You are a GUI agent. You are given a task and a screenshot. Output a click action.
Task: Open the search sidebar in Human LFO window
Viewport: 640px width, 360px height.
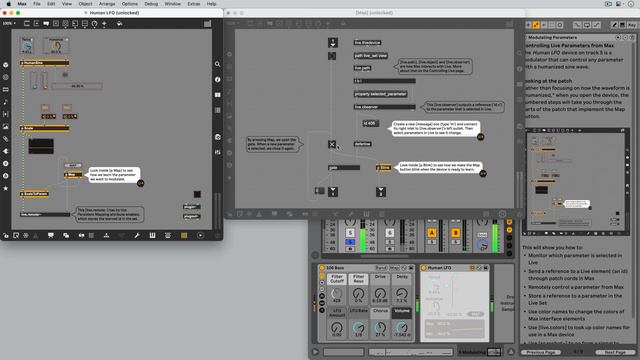(x=218, y=64)
